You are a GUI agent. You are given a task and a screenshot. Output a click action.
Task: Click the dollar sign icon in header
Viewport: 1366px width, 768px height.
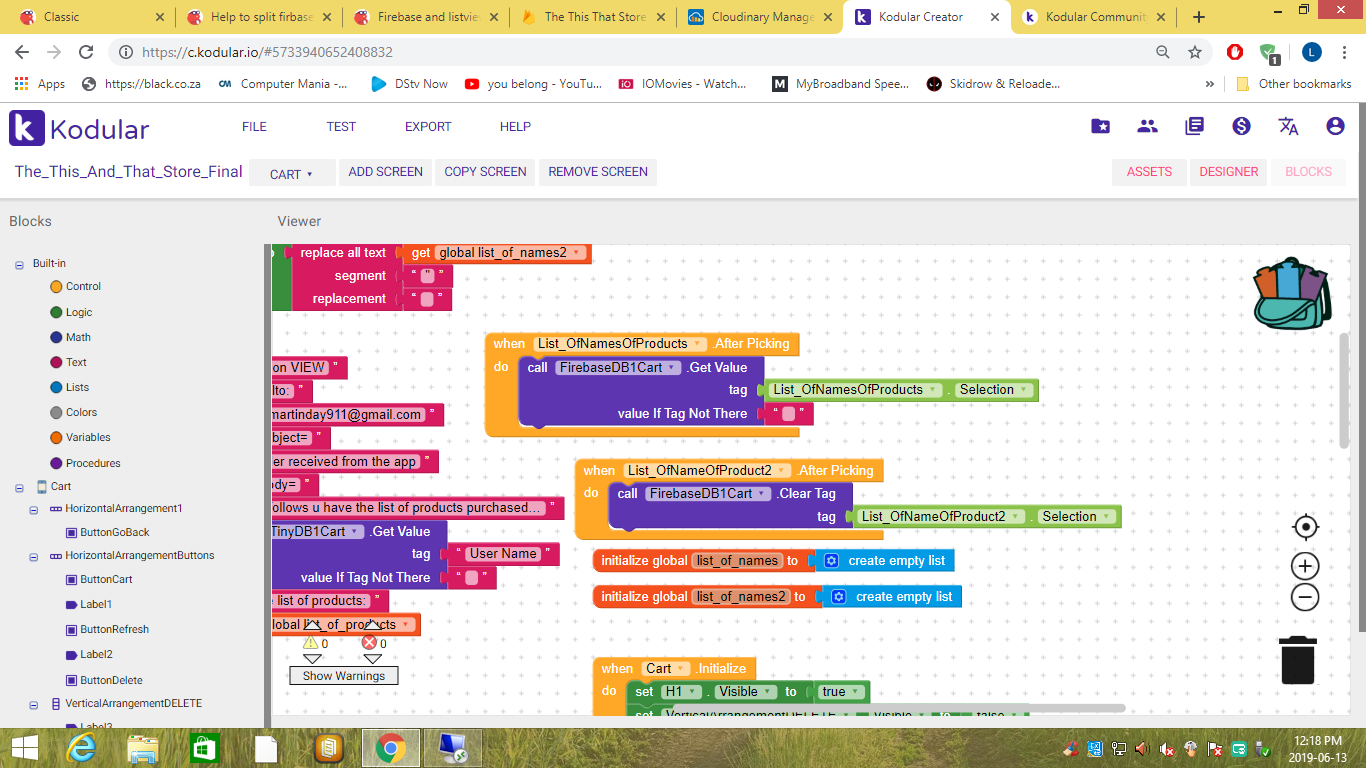point(1241,126)
